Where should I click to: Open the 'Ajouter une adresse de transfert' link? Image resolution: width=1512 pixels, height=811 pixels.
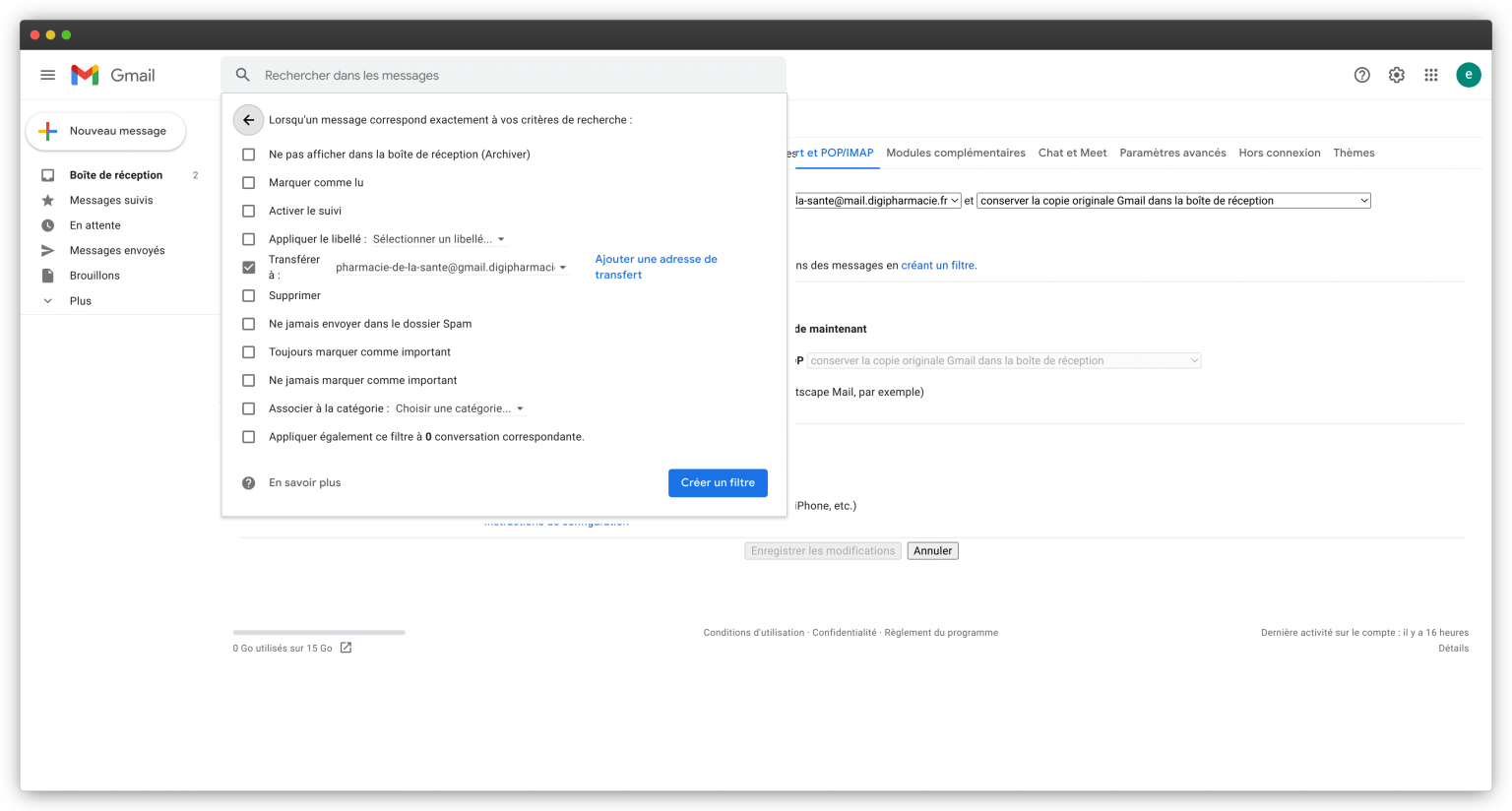click(656, 266)
